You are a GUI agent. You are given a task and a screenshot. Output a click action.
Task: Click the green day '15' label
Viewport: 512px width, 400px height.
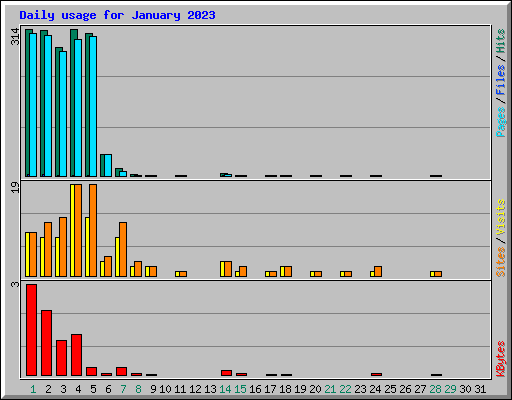click(240, 389)
